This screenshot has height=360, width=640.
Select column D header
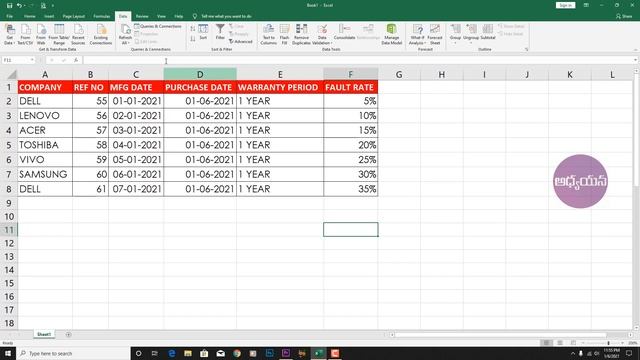click(200, 74)
